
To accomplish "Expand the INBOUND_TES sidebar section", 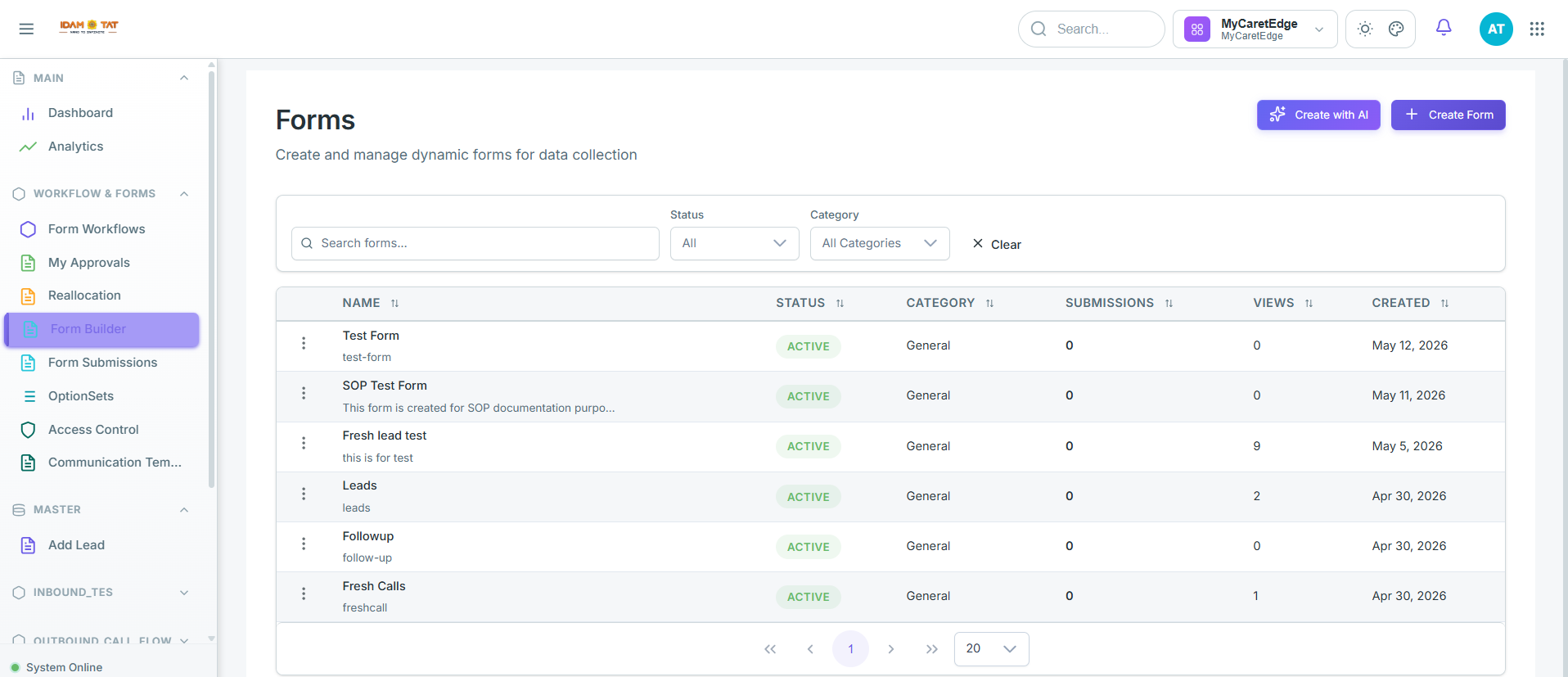I will 184,593.
